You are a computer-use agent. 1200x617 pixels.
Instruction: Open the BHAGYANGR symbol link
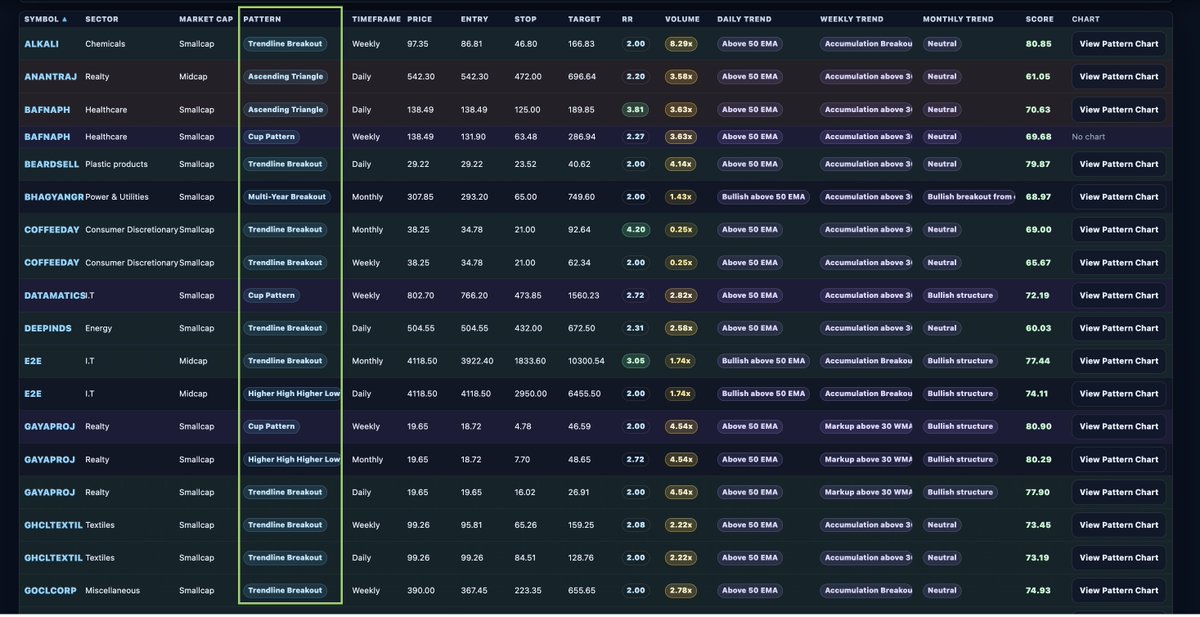click(x=54, y=197)
